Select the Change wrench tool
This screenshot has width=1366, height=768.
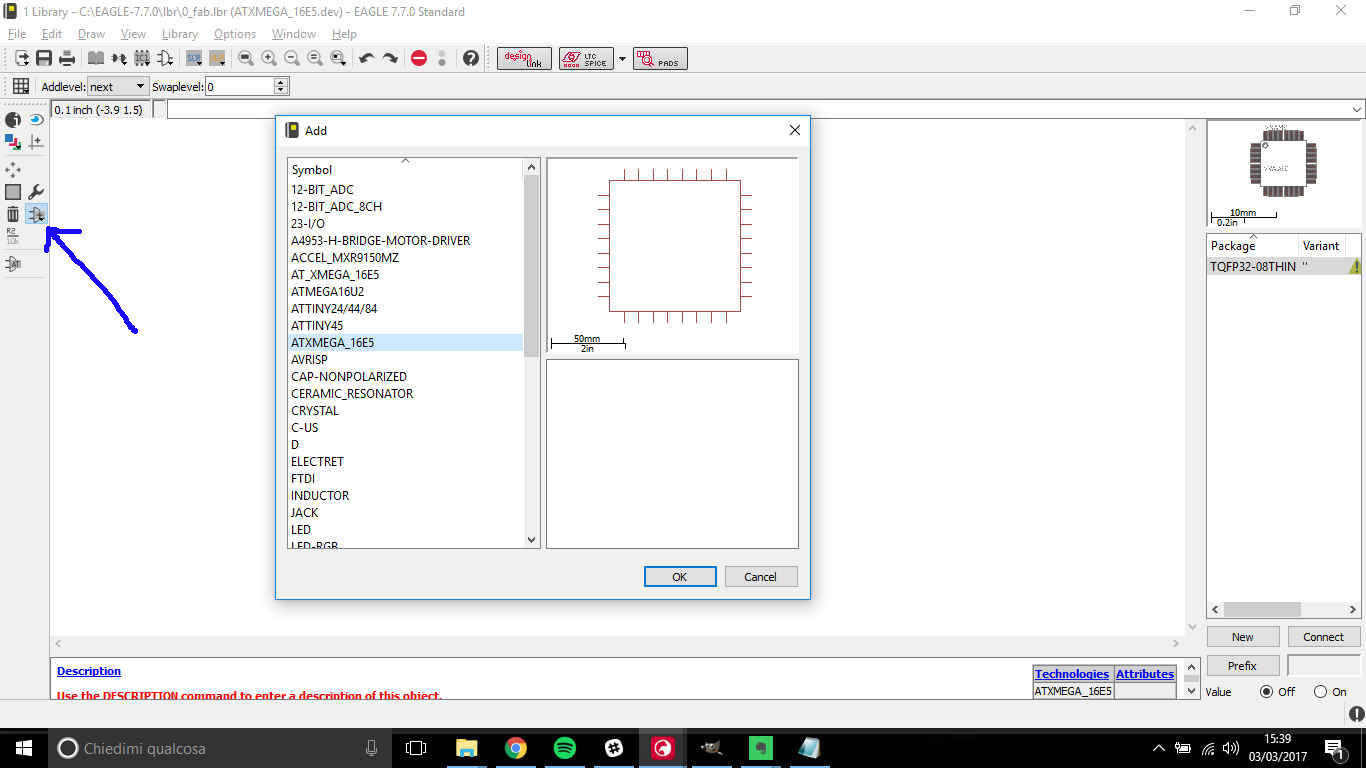[x=36, y=192]
